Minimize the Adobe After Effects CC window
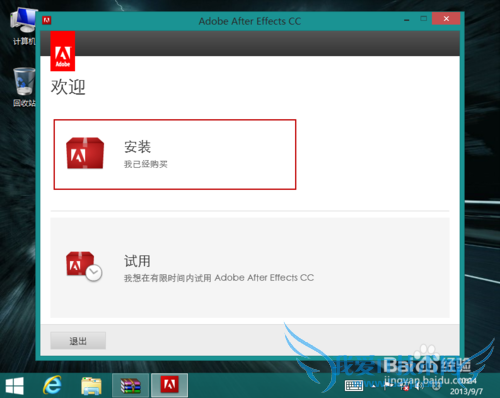Viewport: 500px width, 398px height. 406,20
